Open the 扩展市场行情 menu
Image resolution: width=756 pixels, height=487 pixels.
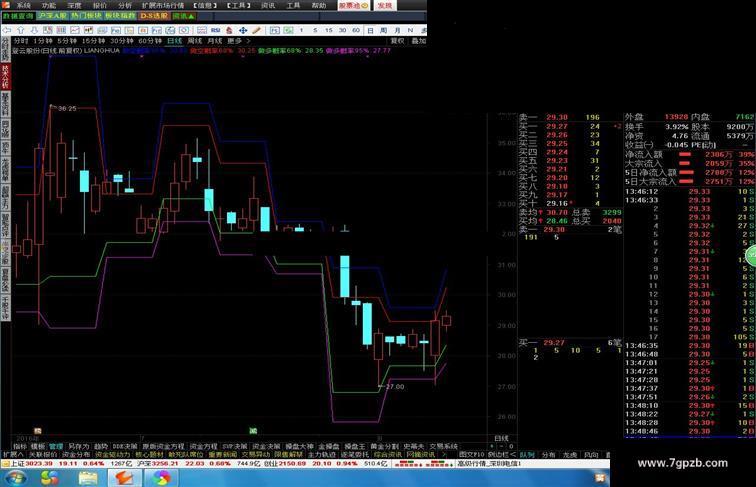pyautogui.click(x=162, y=5)
